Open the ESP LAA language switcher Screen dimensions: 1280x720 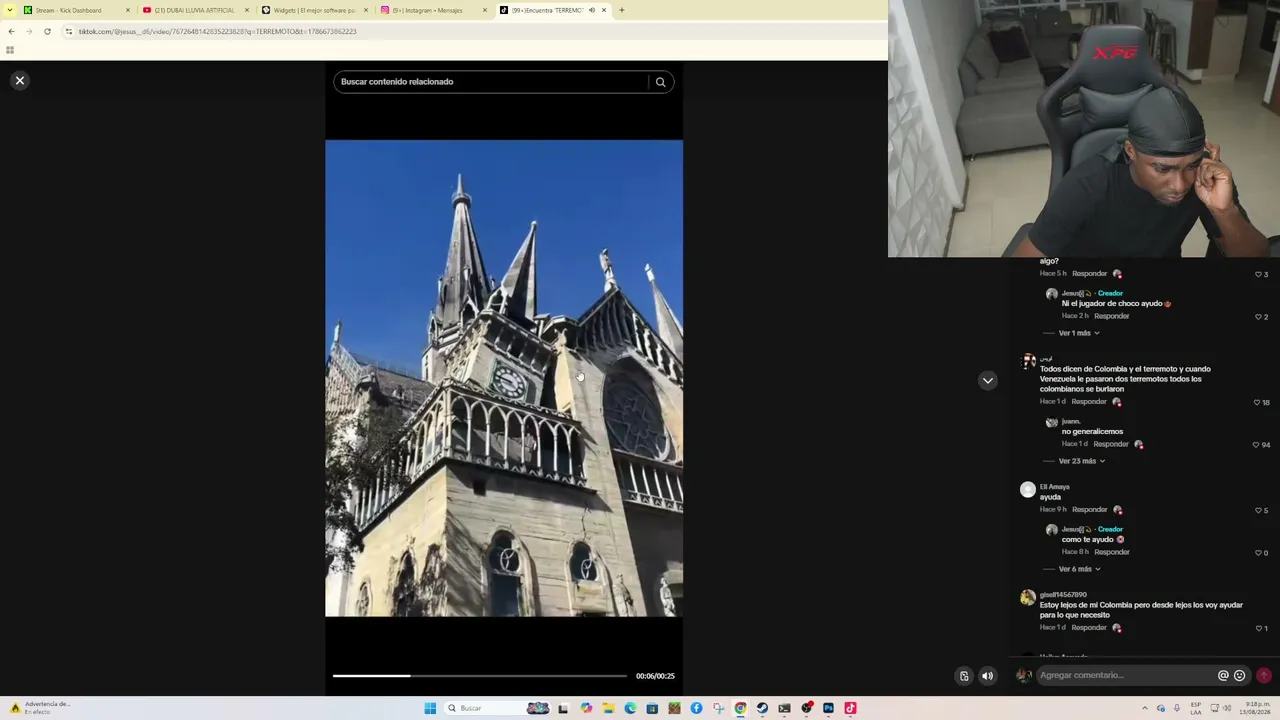pyautogui.click(x=1195, y=708)
